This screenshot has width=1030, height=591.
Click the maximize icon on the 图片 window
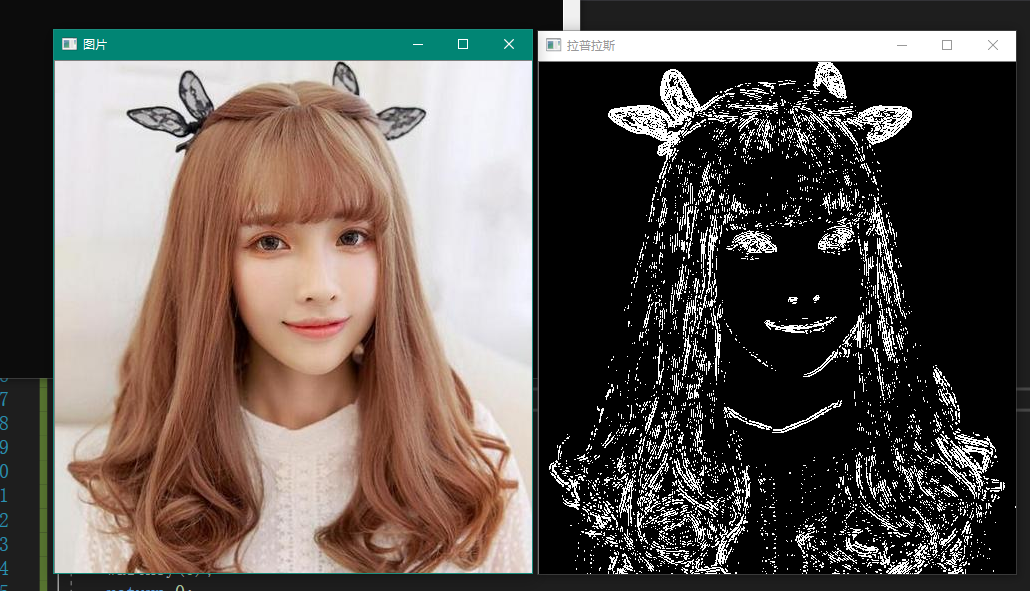[x=462, y=44]
